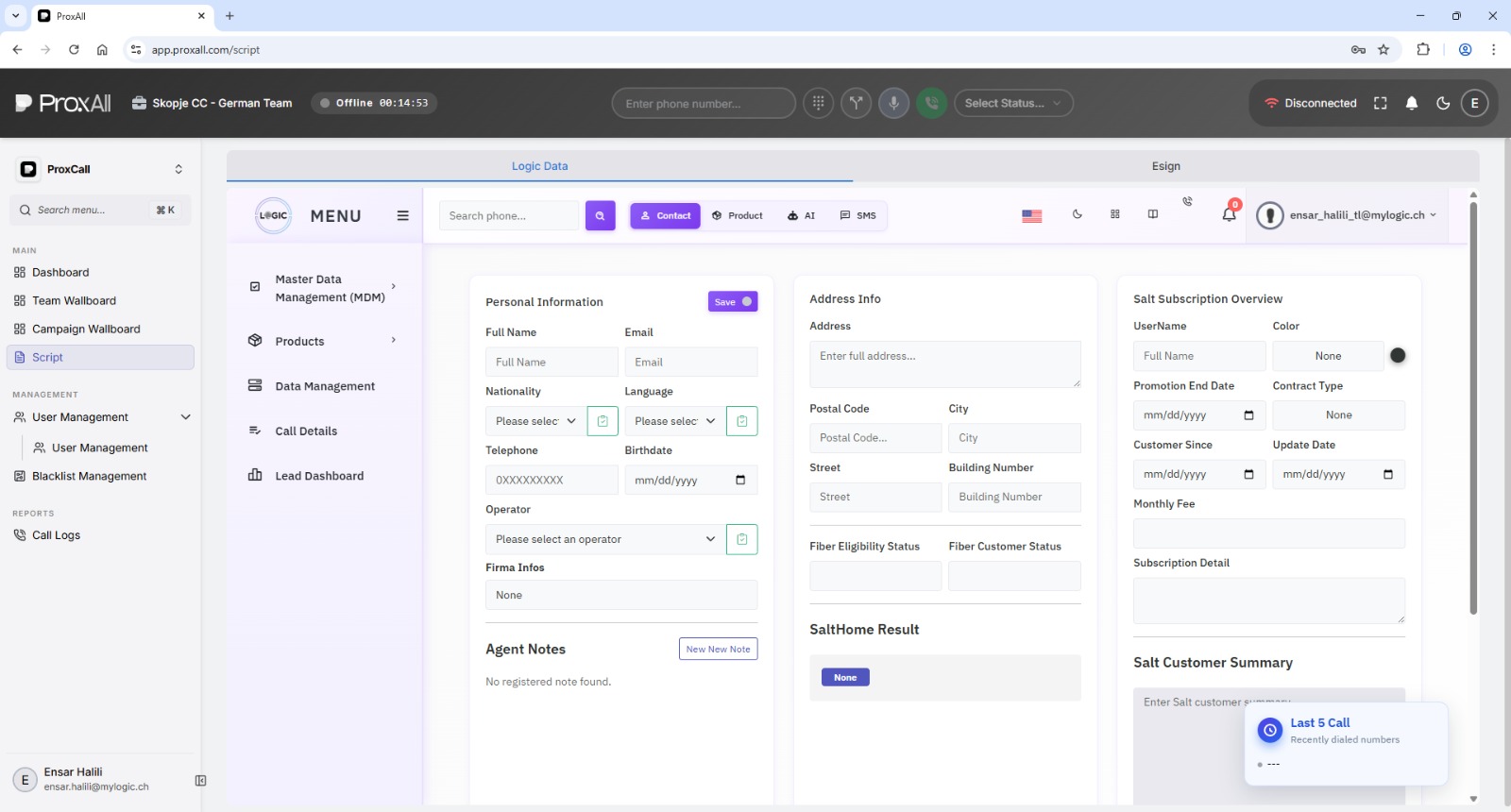Click the Full Name field in Personal Information

[x=552, y=362]
